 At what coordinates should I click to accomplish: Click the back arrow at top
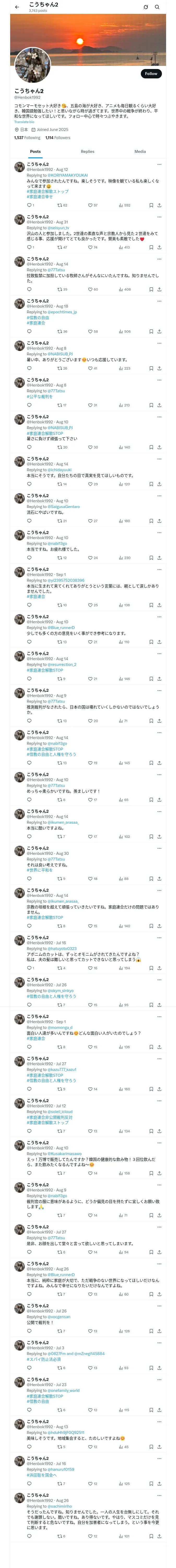[17, 7]
